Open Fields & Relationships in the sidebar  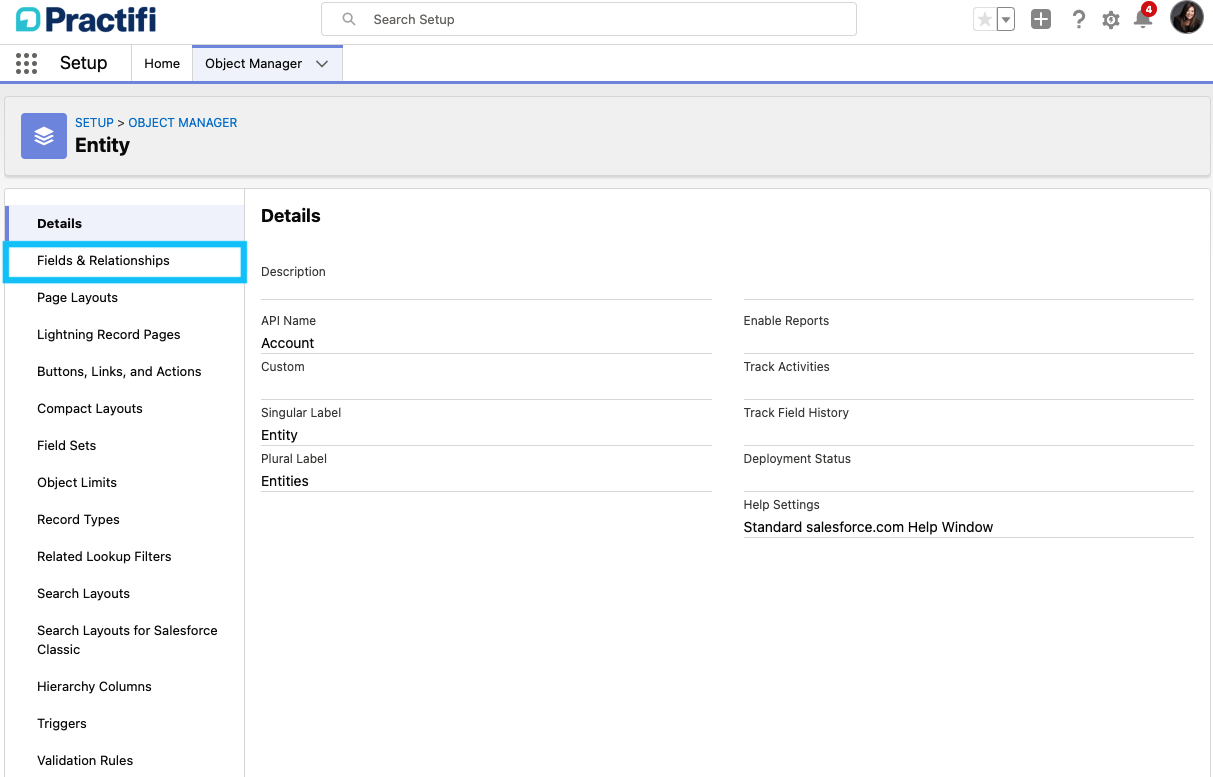click(x=103, y=260)
